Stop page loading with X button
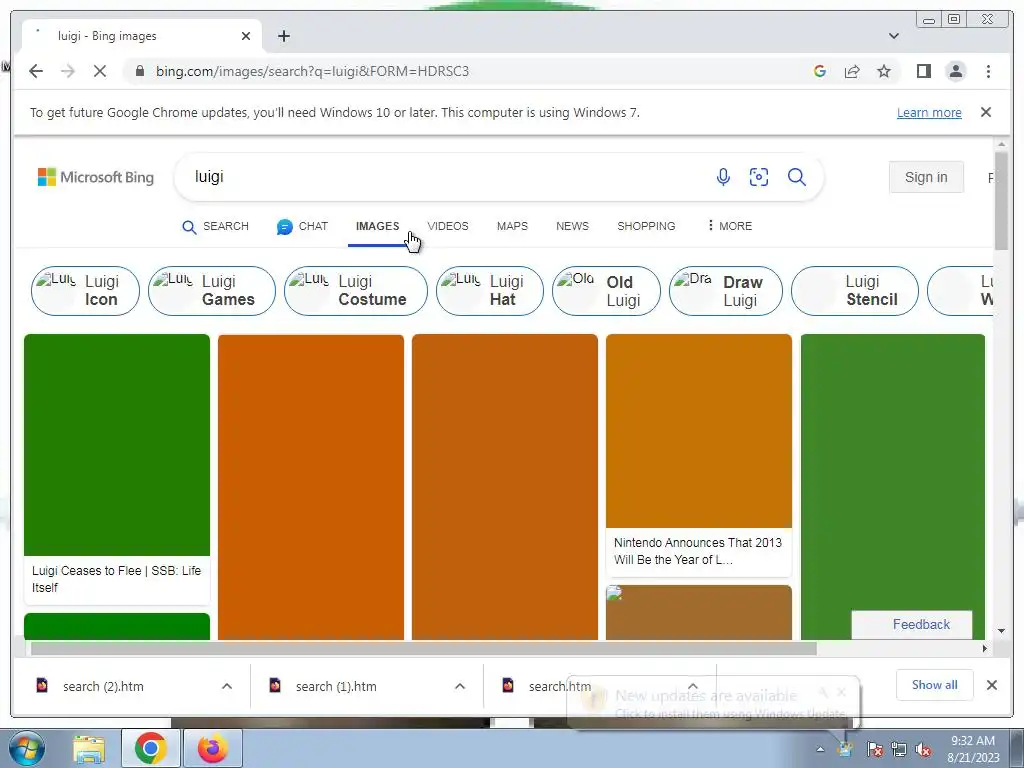Viewport: 1024px width, 768px height. [x=100, y=71]
